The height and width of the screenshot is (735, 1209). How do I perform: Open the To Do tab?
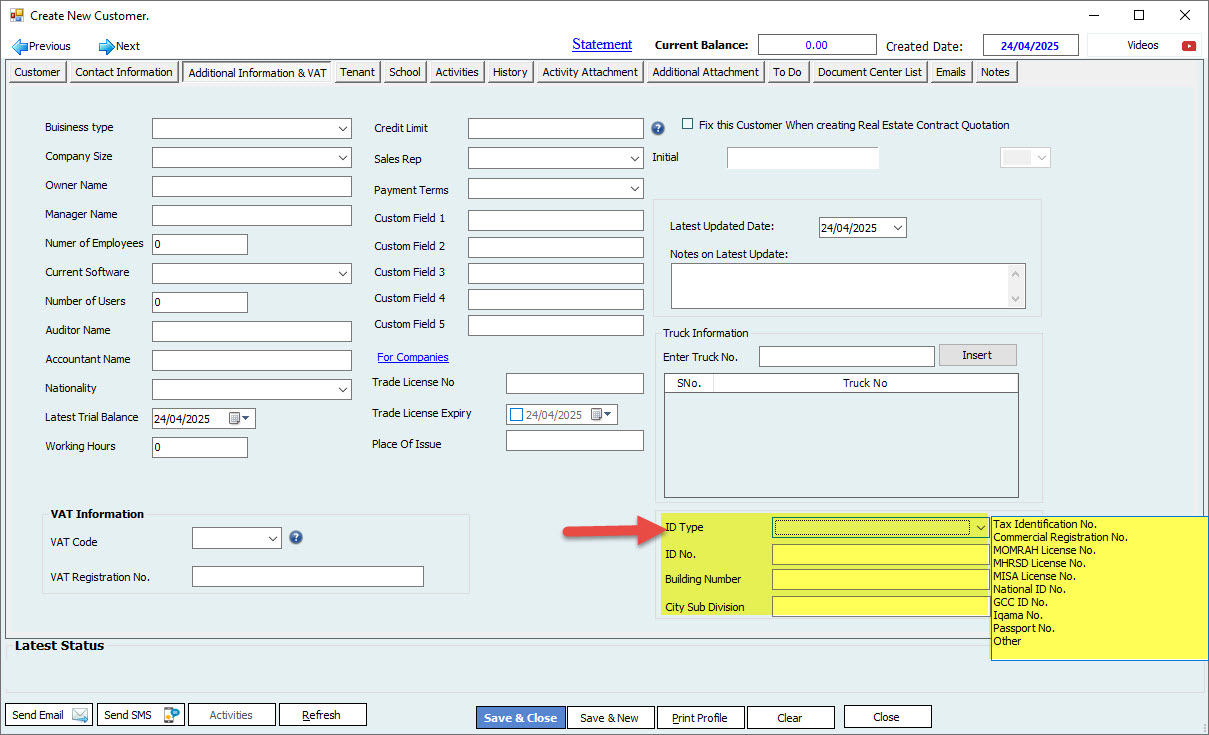pyautogui.click(x=787, y=72)
